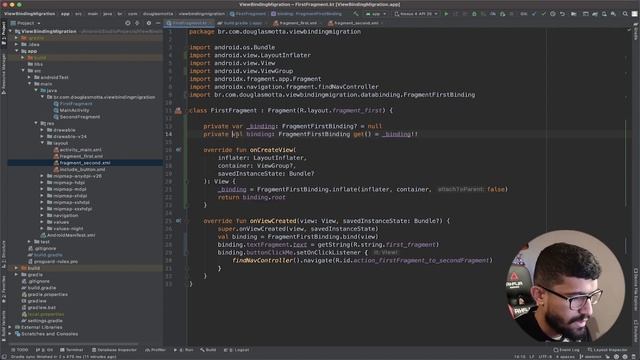Switch to fragment_first.xml editor tab

(x=297, y=23)
